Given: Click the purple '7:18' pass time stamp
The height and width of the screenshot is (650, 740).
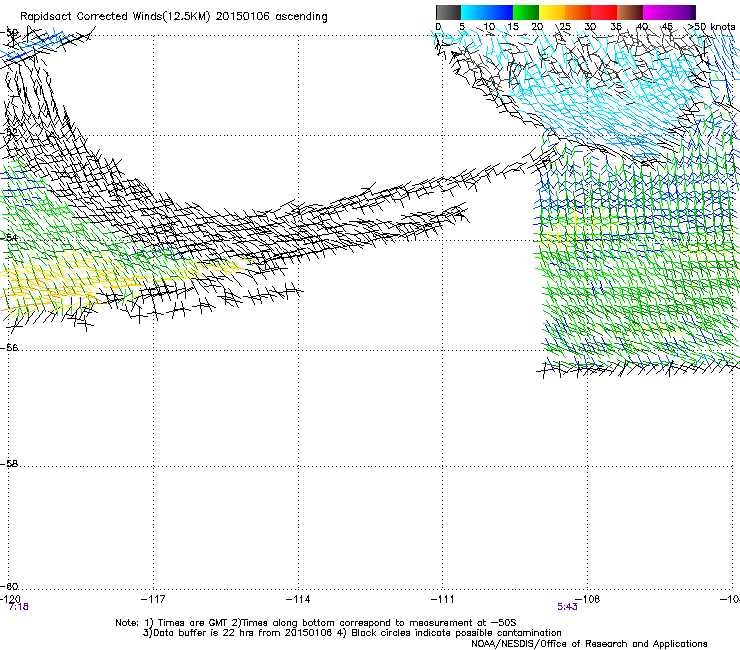Looking at the screenshot, I should (x=18, y=607).
